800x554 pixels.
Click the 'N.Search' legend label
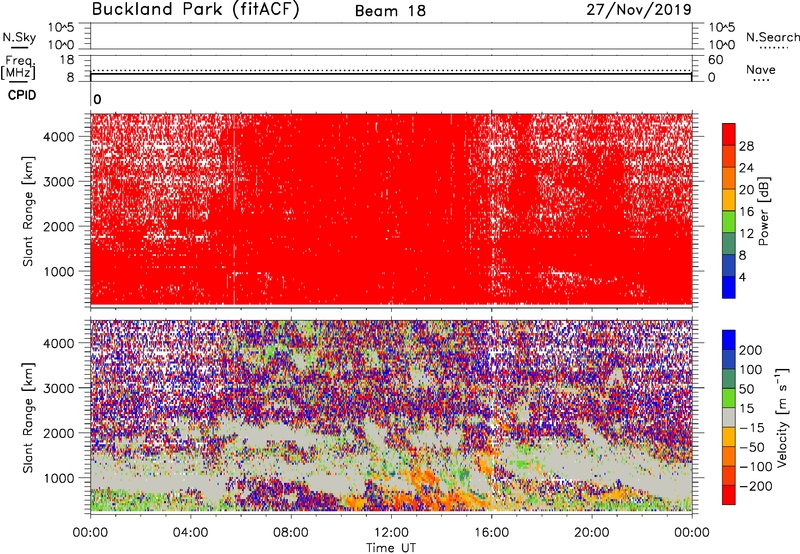pos(773,37)
